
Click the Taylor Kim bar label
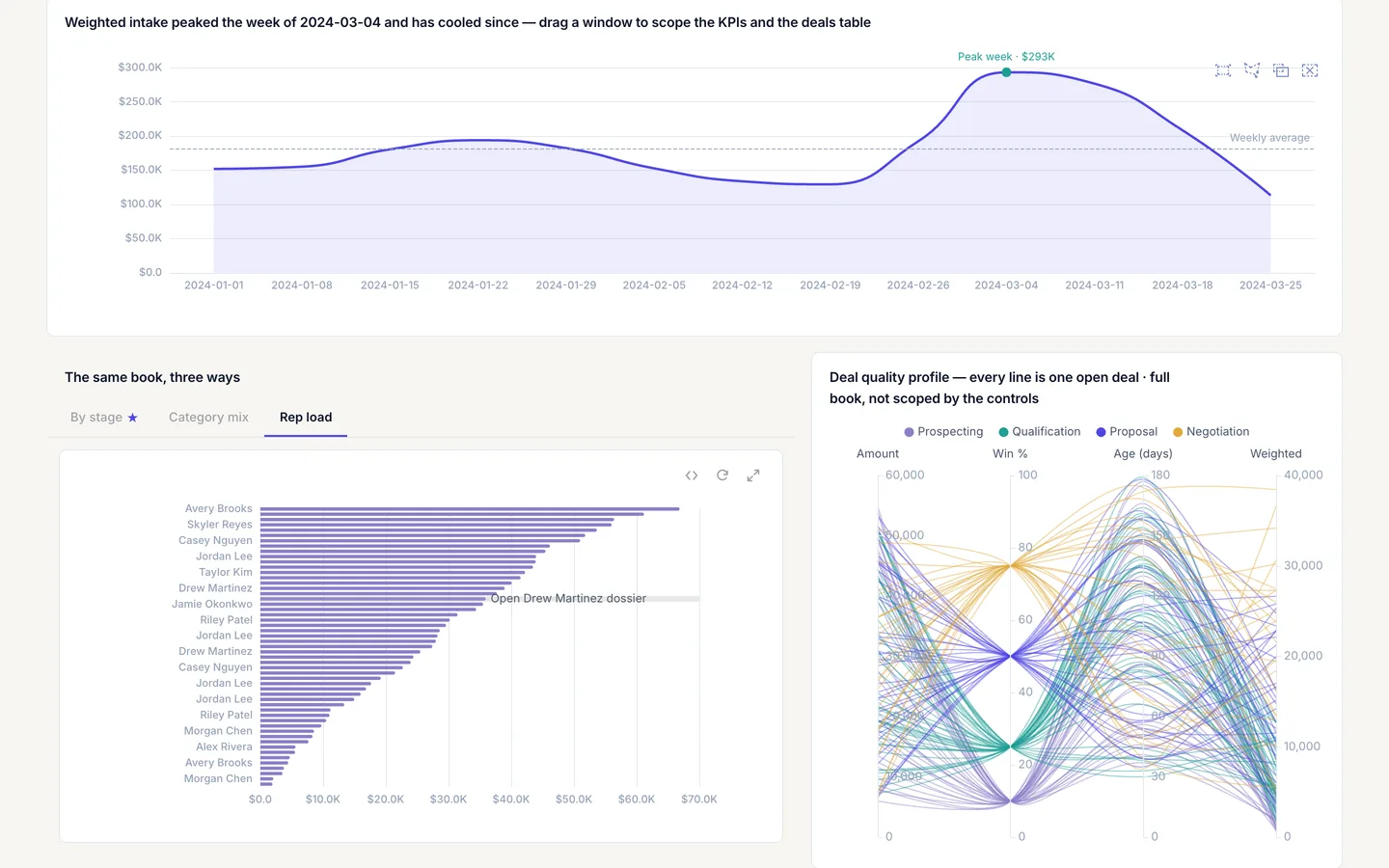click(226, 573)
